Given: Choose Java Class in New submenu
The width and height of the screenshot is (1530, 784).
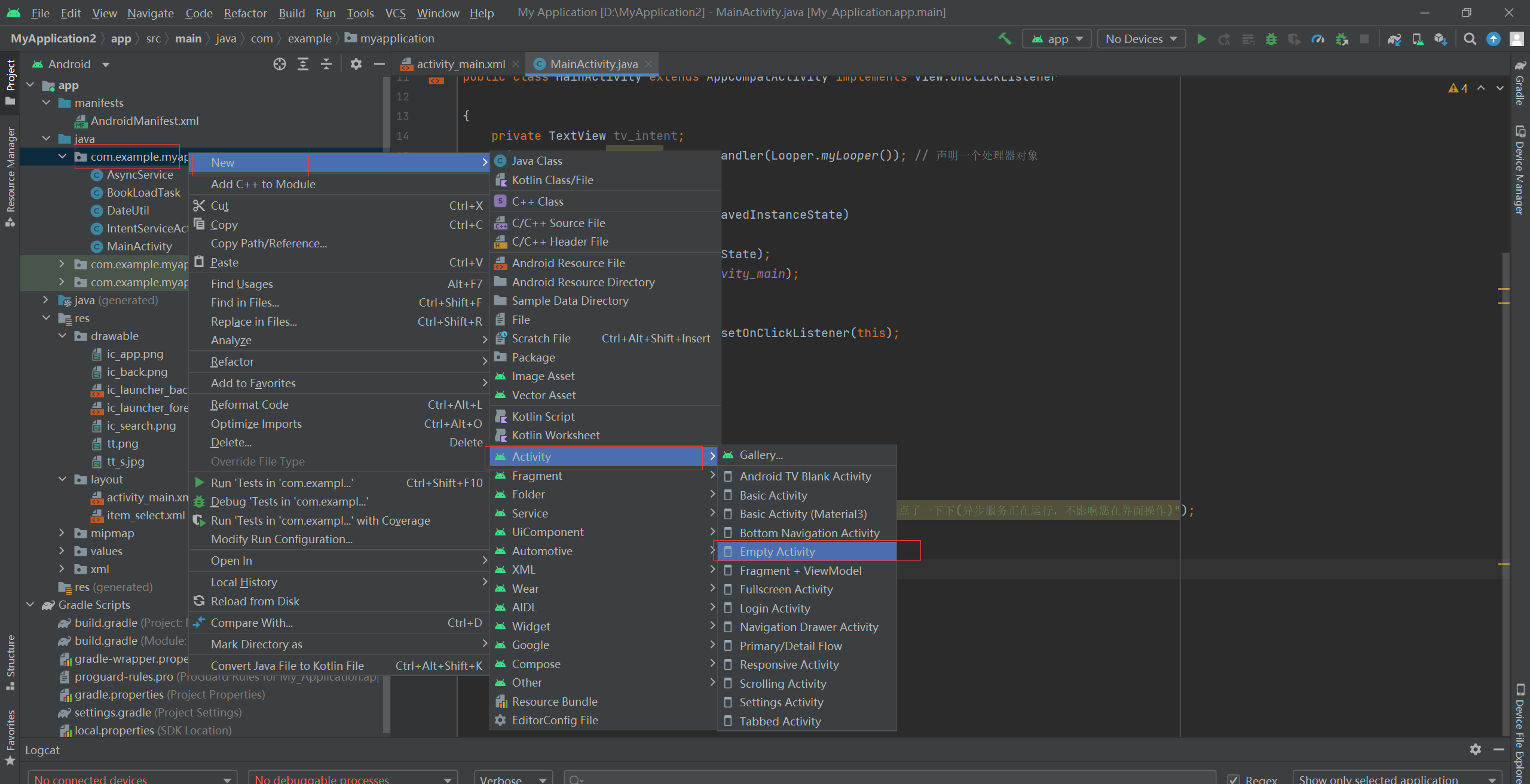Looking at the screenshot, I should (537, 161).
